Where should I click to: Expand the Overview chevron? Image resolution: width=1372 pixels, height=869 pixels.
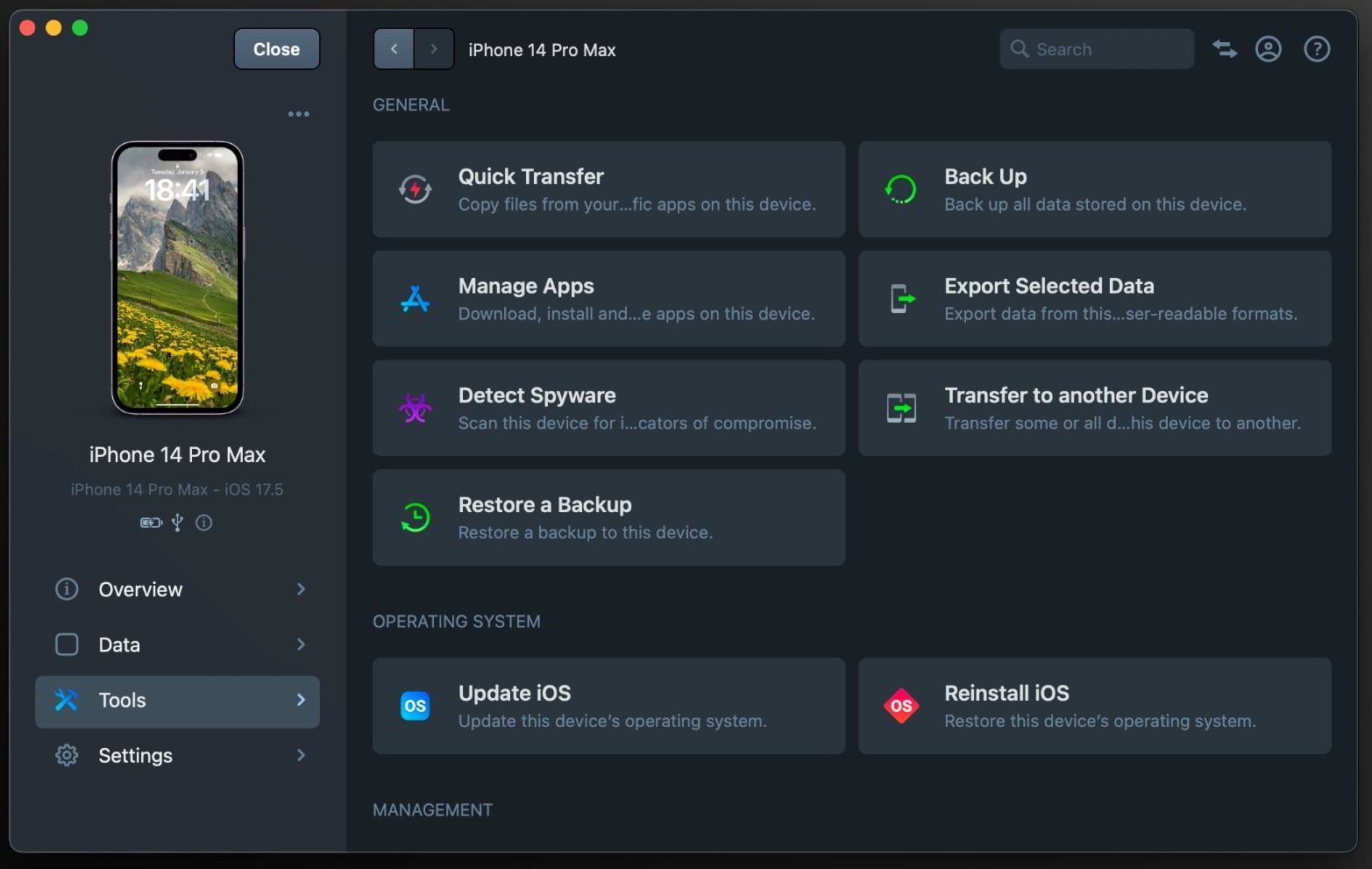301,589
